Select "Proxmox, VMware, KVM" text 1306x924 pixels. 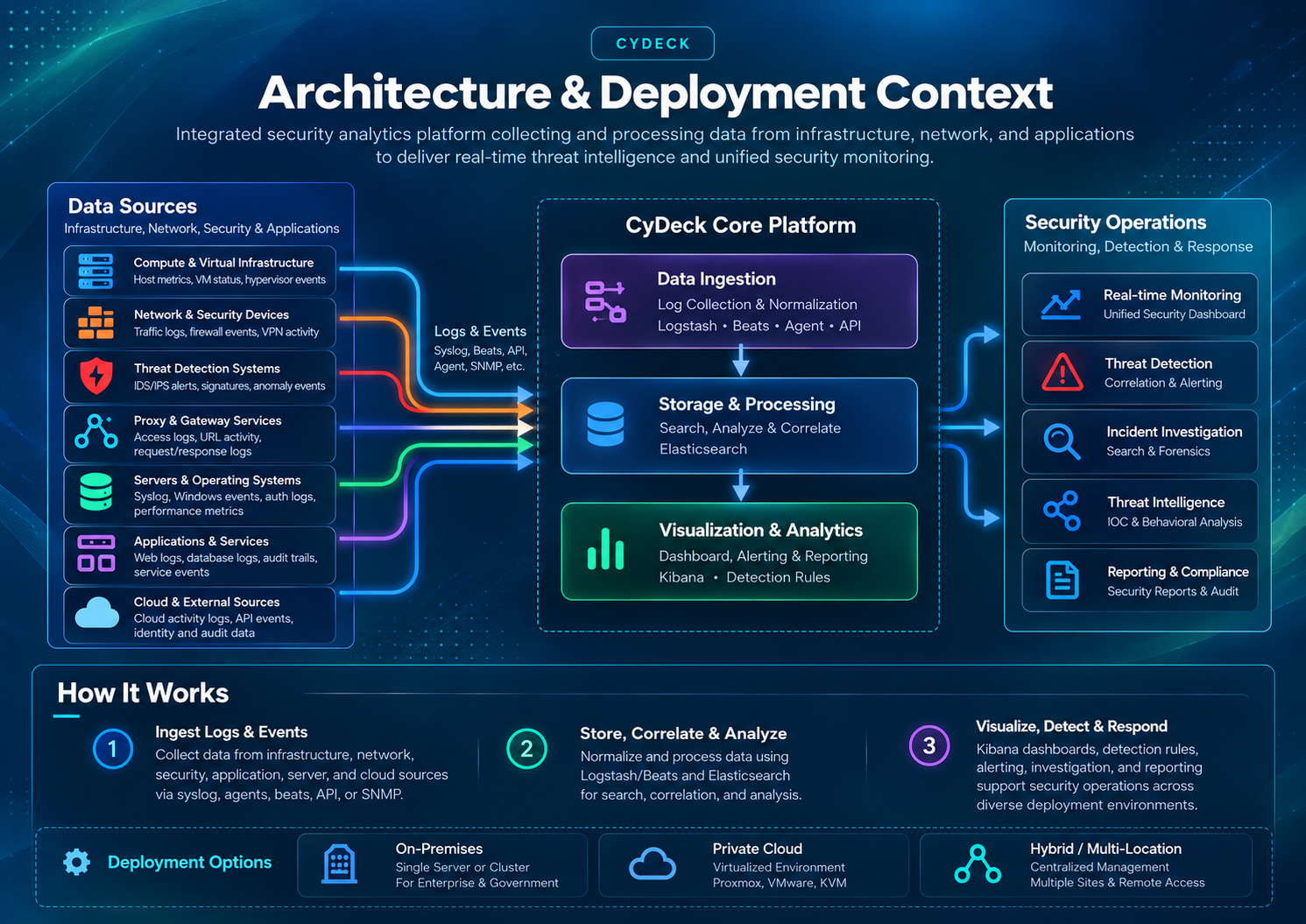(780, 883)
